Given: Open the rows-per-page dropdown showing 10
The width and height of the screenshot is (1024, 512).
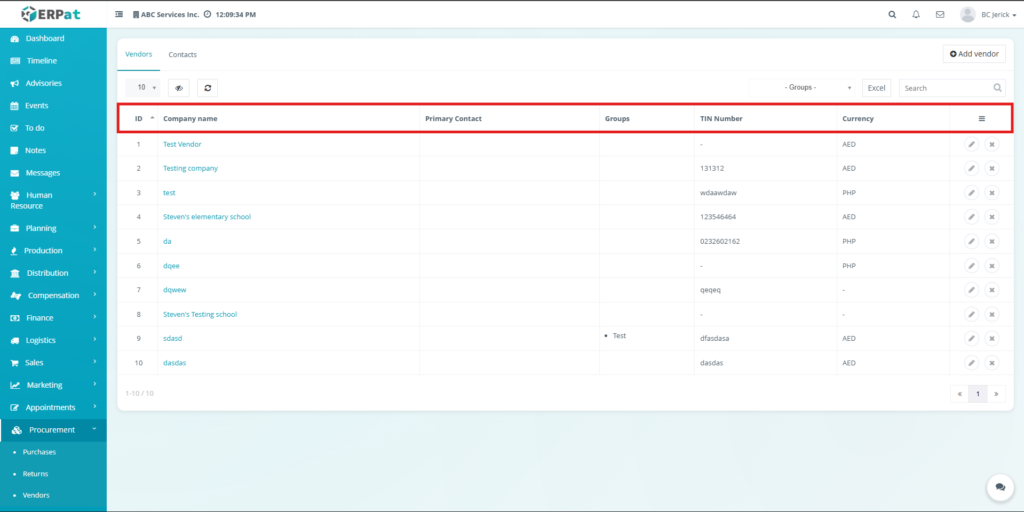Looking at the screenshot, I should pyautogui.click(x=146, y=88).
